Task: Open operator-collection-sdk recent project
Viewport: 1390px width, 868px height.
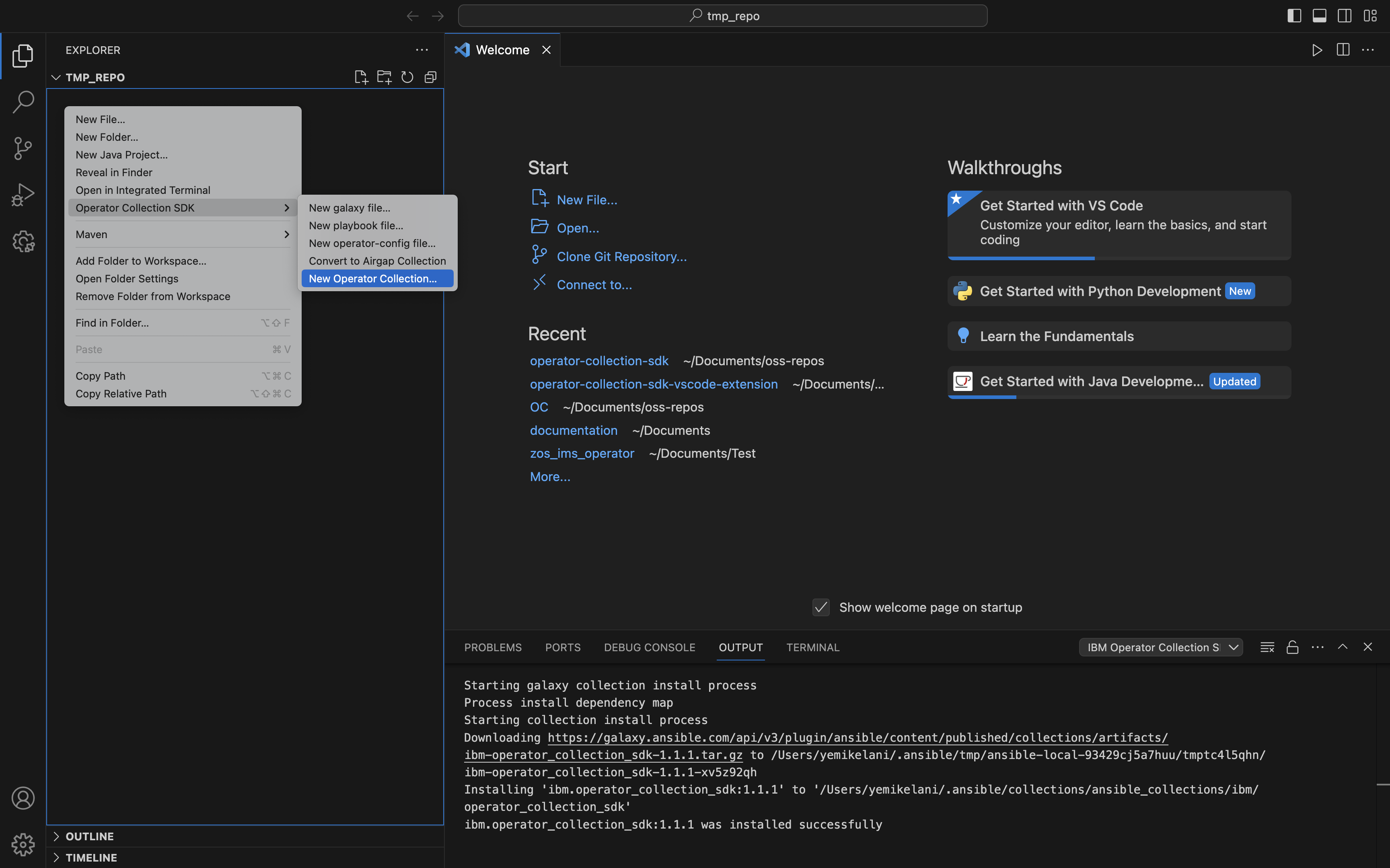Action: (x=598, y=360)
